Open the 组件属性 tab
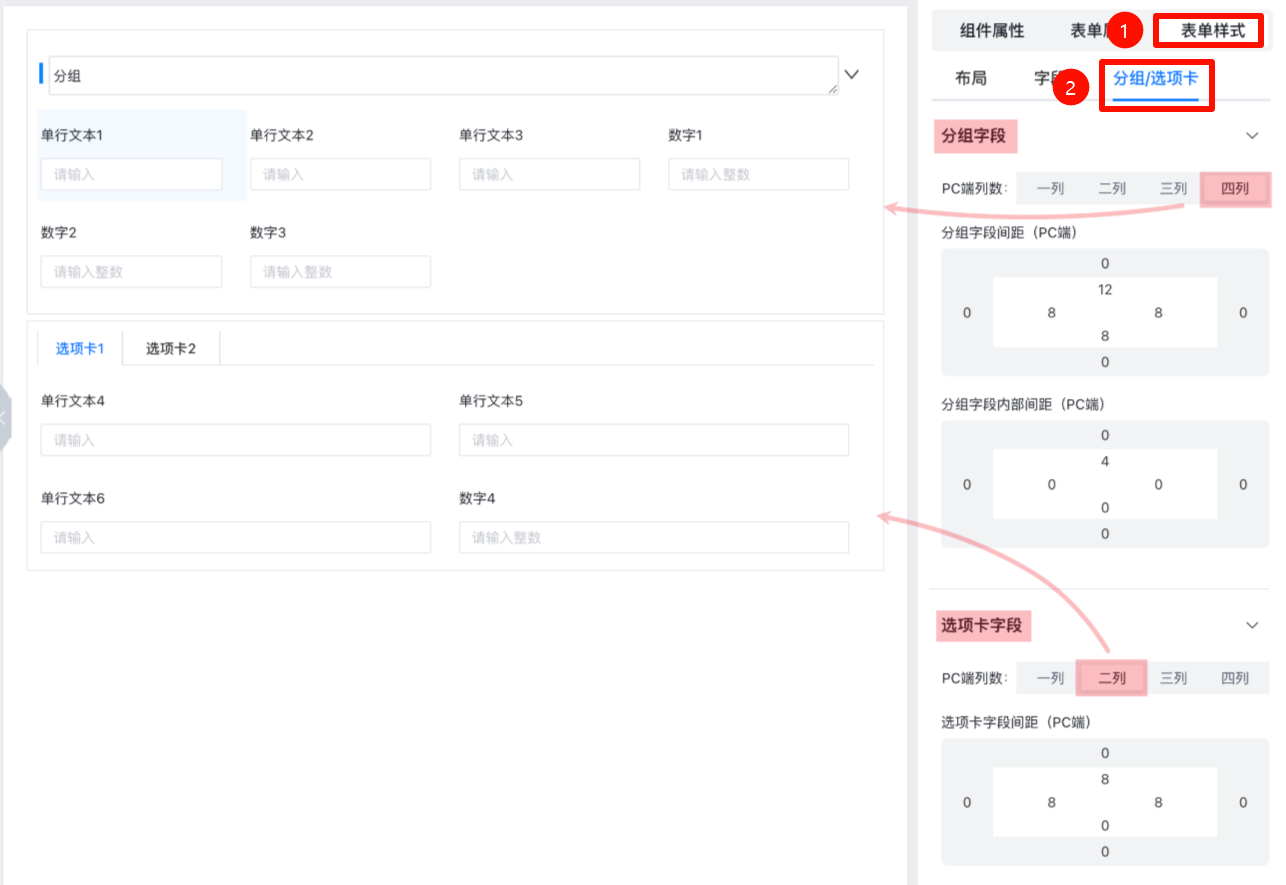Image resolution: width=1286 pixels, height=885 pixels. pos(992,31)
